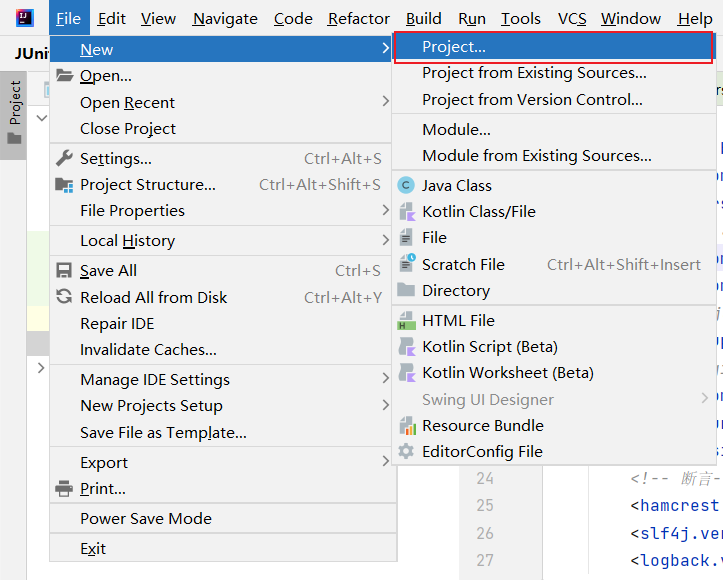Viewport: 723px width, 580px height.
Task: Open the Refactor menu
Action: (x=359, y=18)
